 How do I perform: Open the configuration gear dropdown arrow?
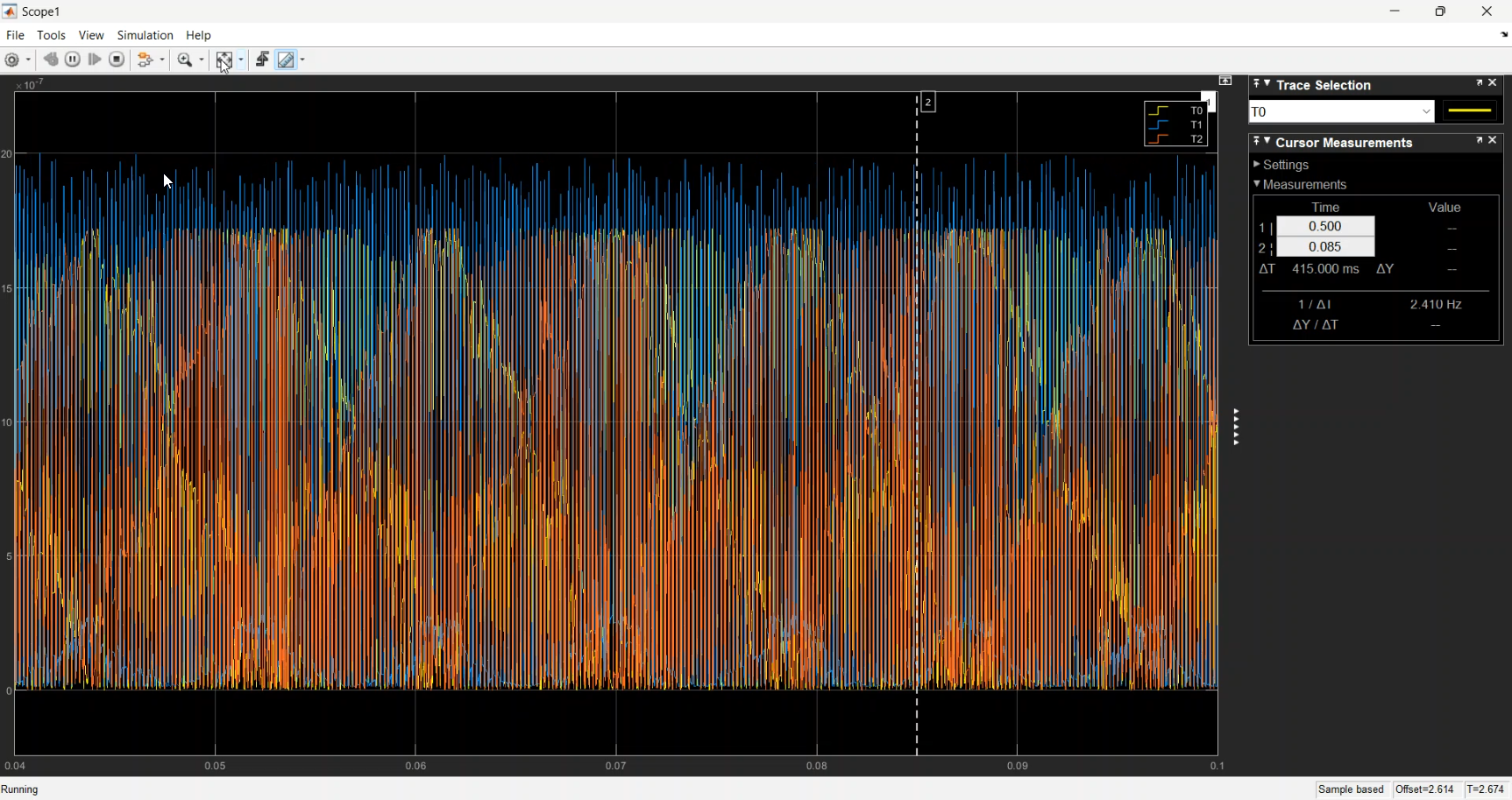point(29,60)
